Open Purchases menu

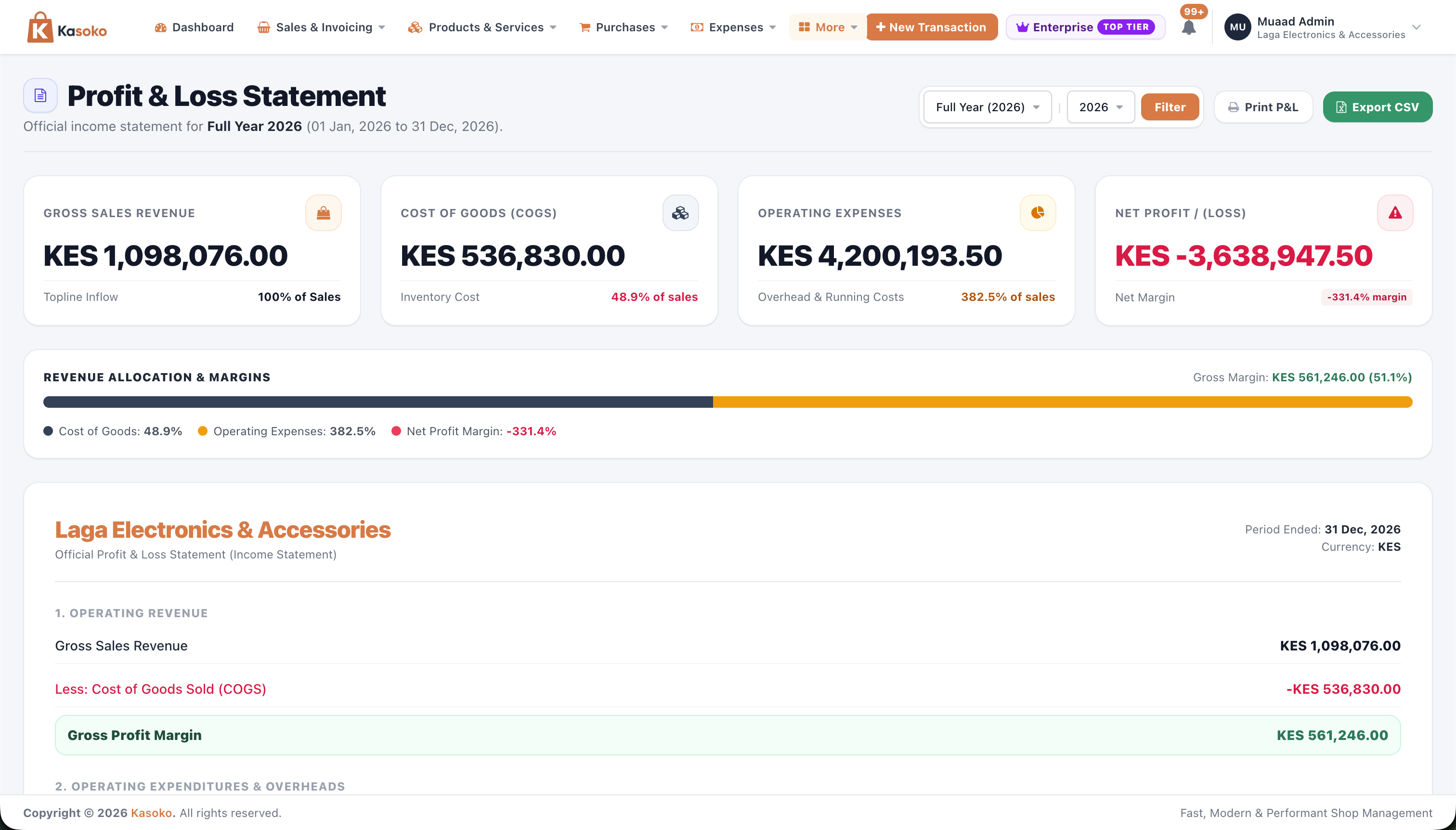624,27
